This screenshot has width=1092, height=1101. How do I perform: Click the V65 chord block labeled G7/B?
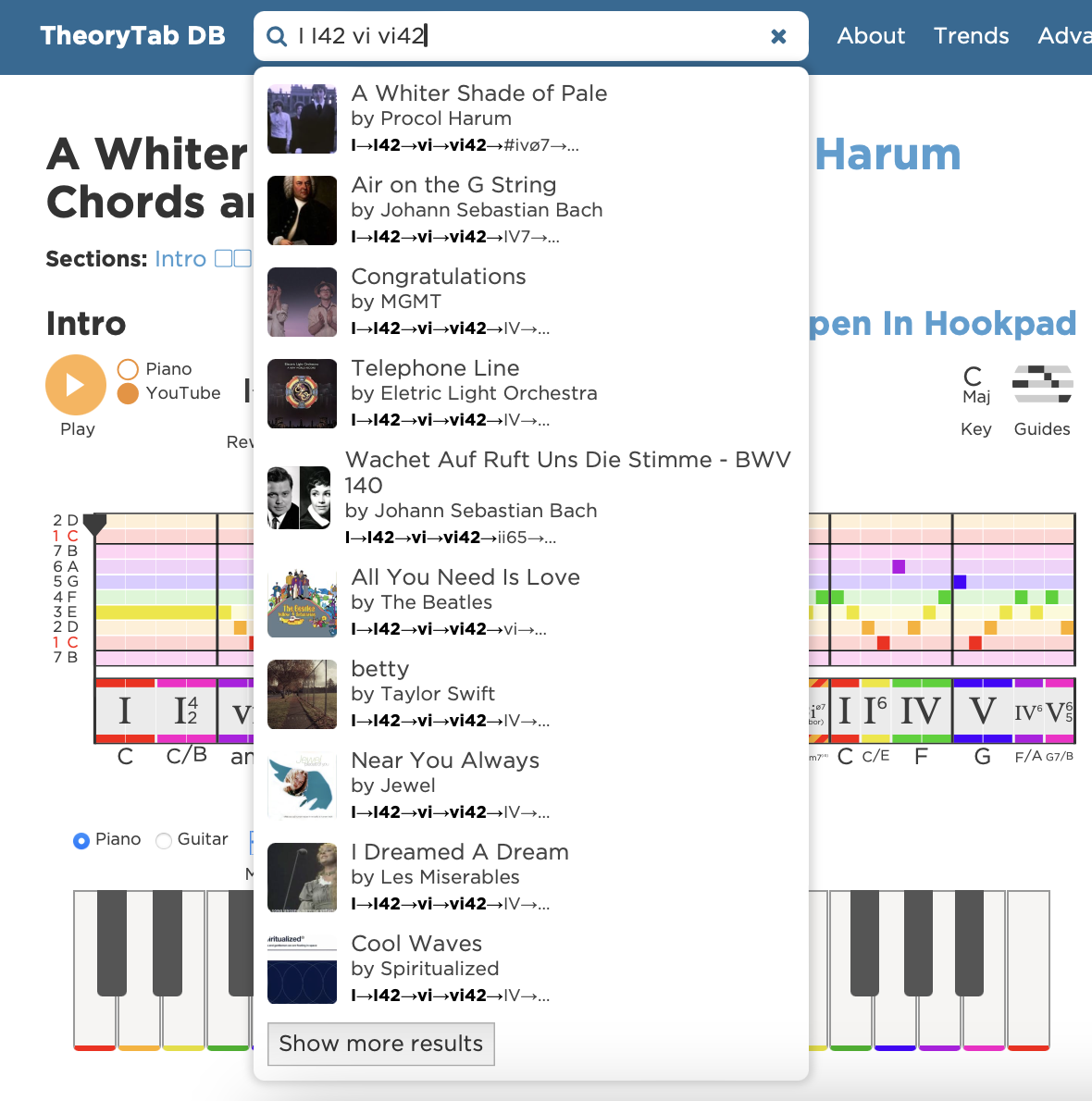1059,711
